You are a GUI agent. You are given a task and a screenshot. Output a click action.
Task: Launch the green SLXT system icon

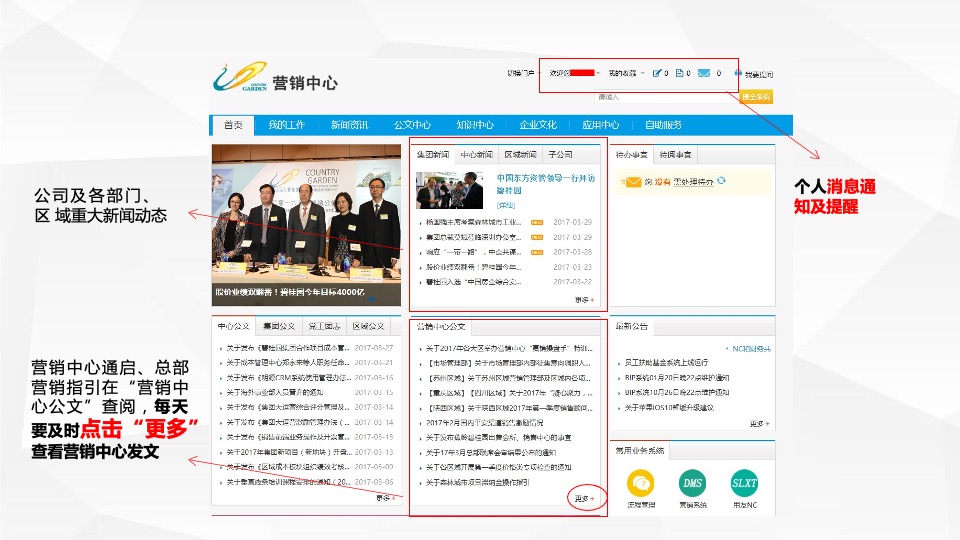click(744, 483)
